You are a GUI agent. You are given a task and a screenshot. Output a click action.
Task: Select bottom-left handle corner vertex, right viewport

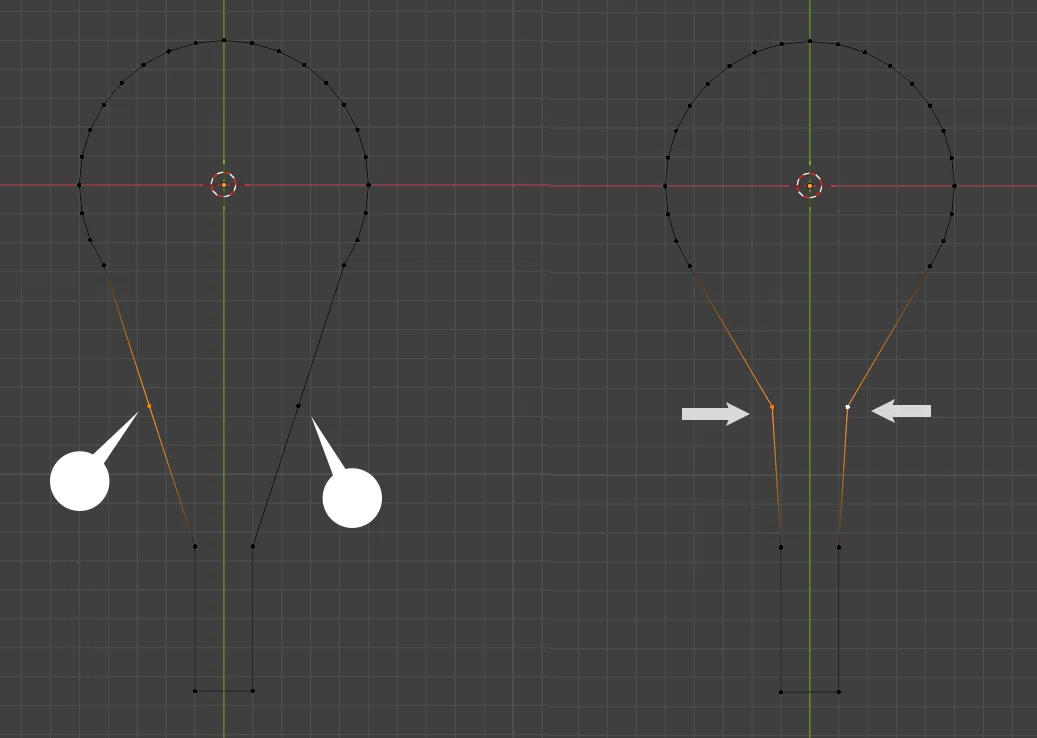click(780, 692)
